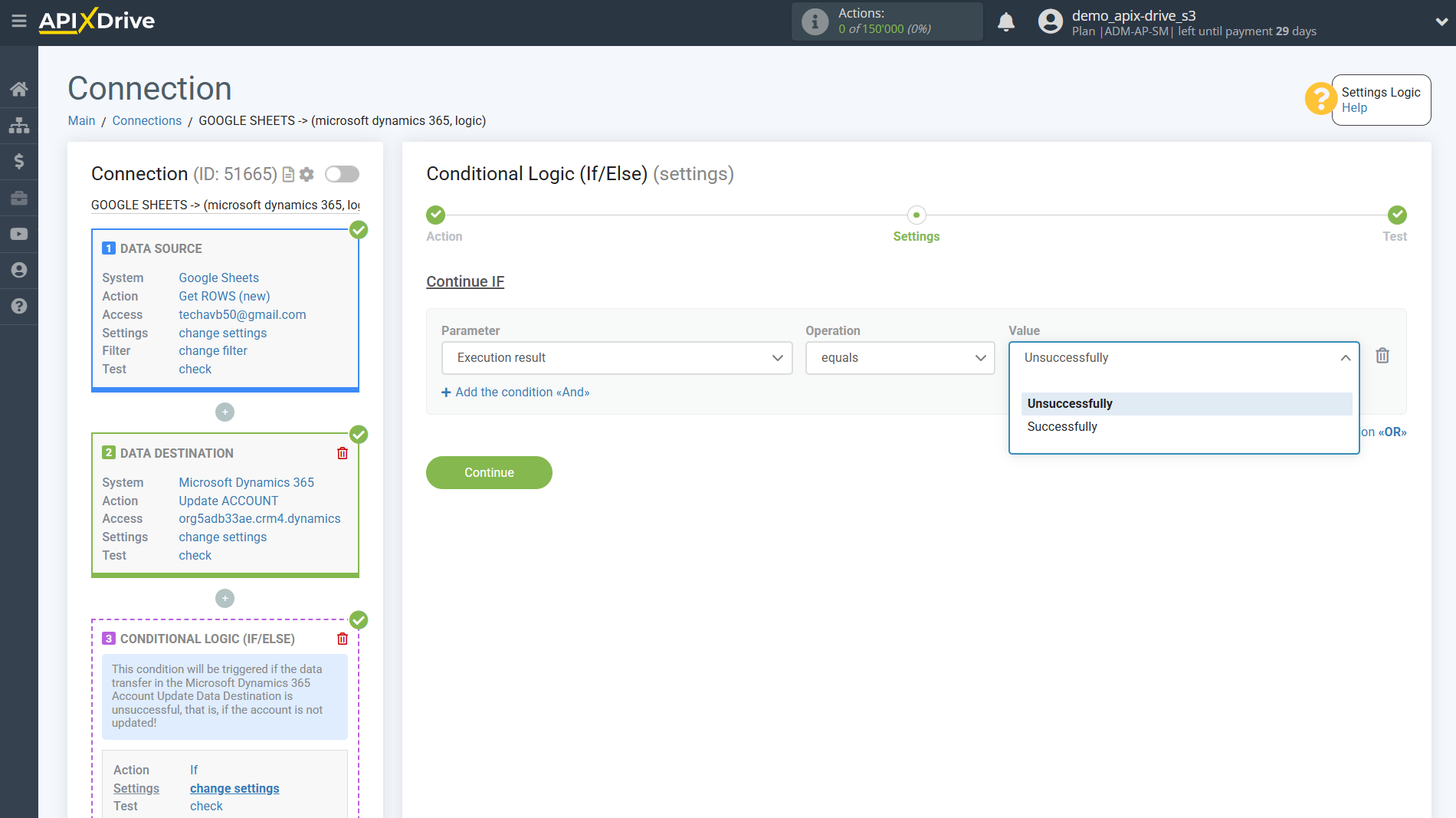
Task: Click the orange question mark help icon
Action: pos(1320,99)
